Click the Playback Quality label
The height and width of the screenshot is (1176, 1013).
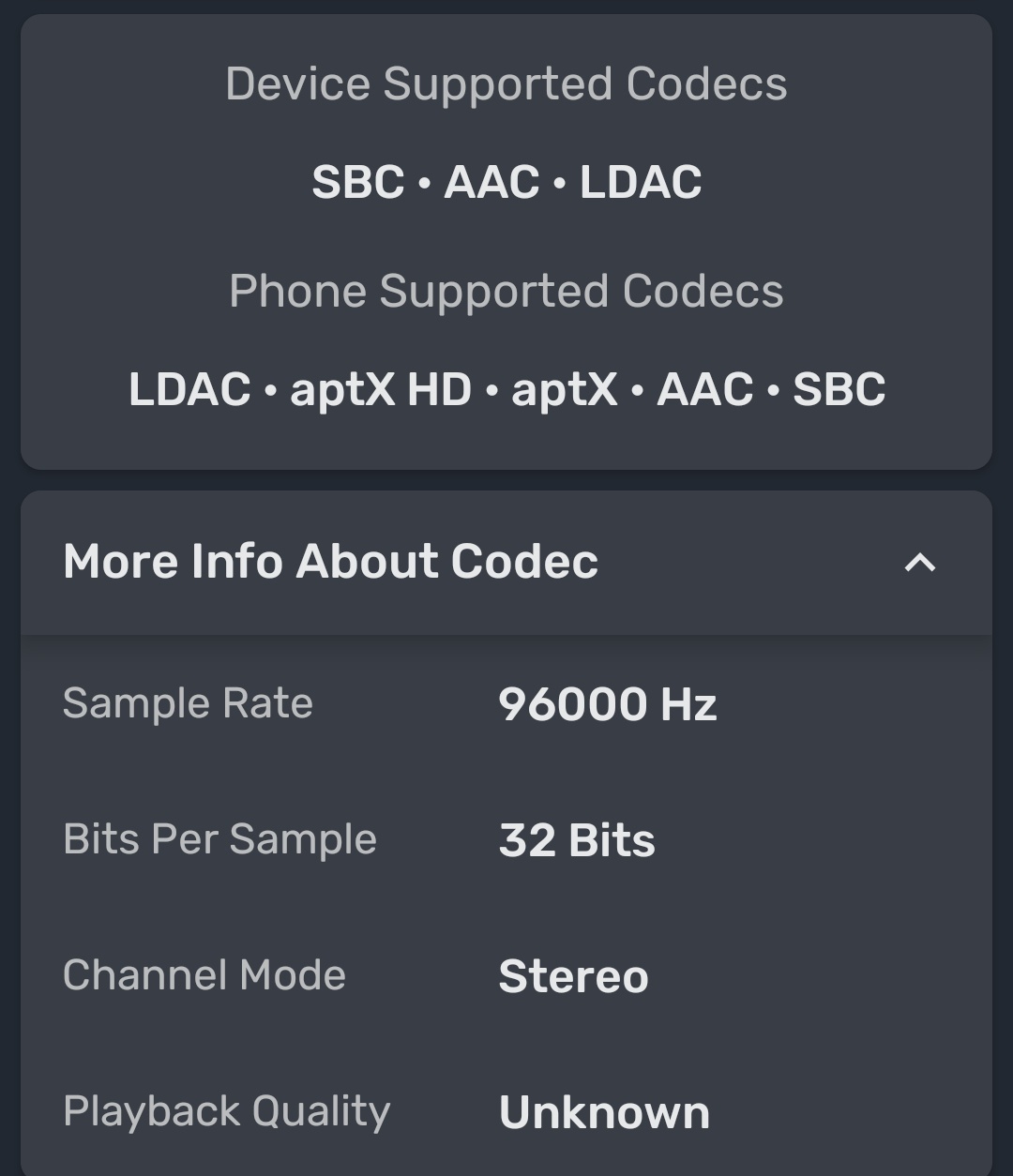[x=226, y=1111]
